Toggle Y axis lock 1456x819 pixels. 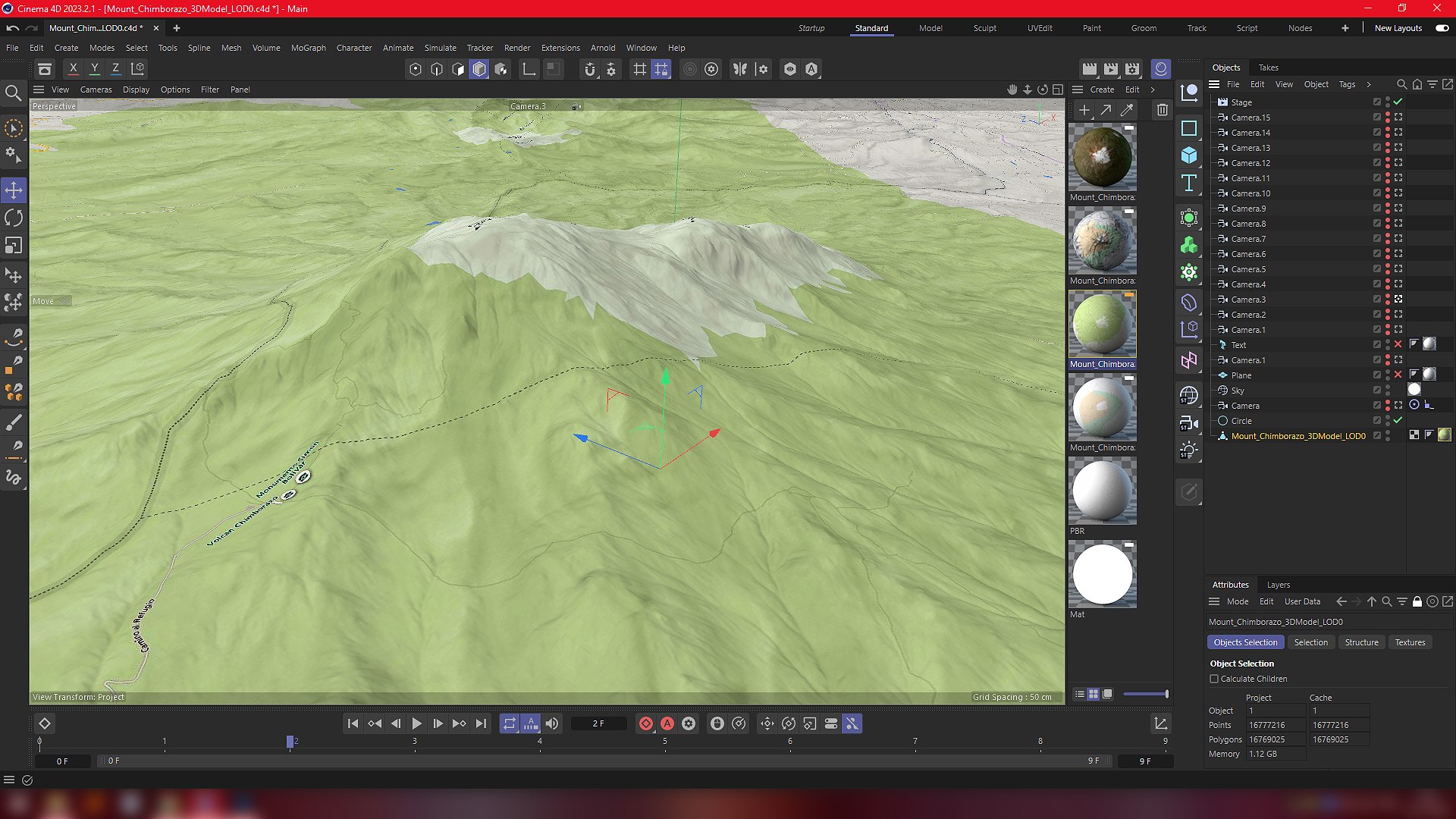(95, 69)
